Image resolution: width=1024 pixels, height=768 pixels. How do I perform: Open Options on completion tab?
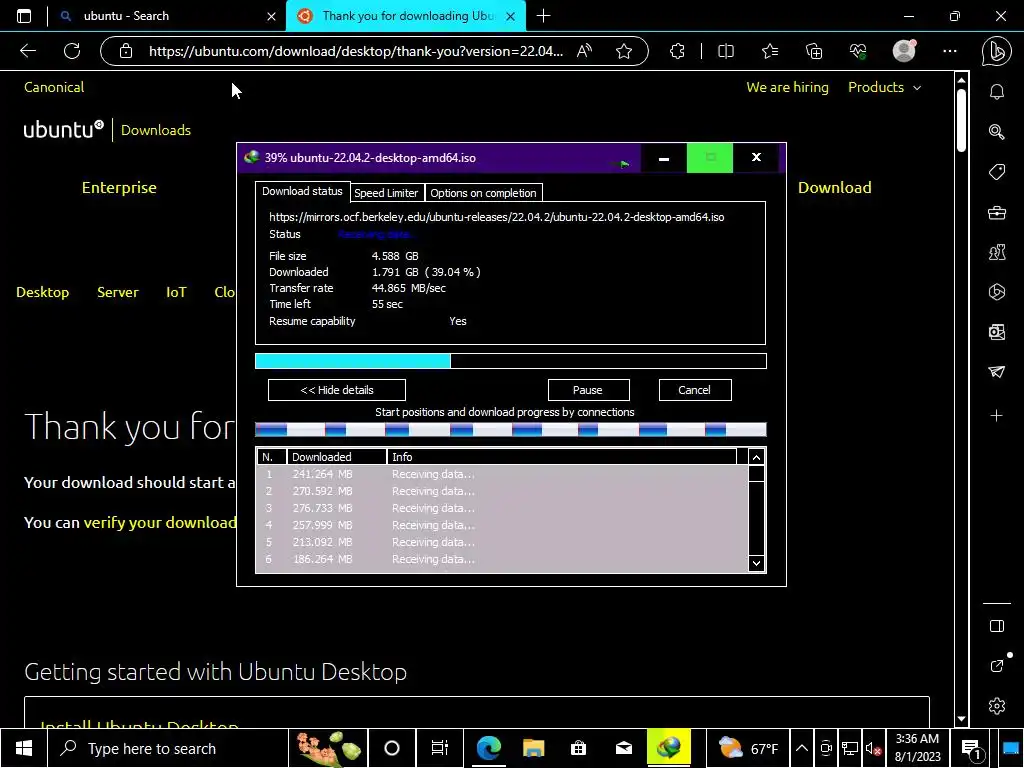pos(483,193)
